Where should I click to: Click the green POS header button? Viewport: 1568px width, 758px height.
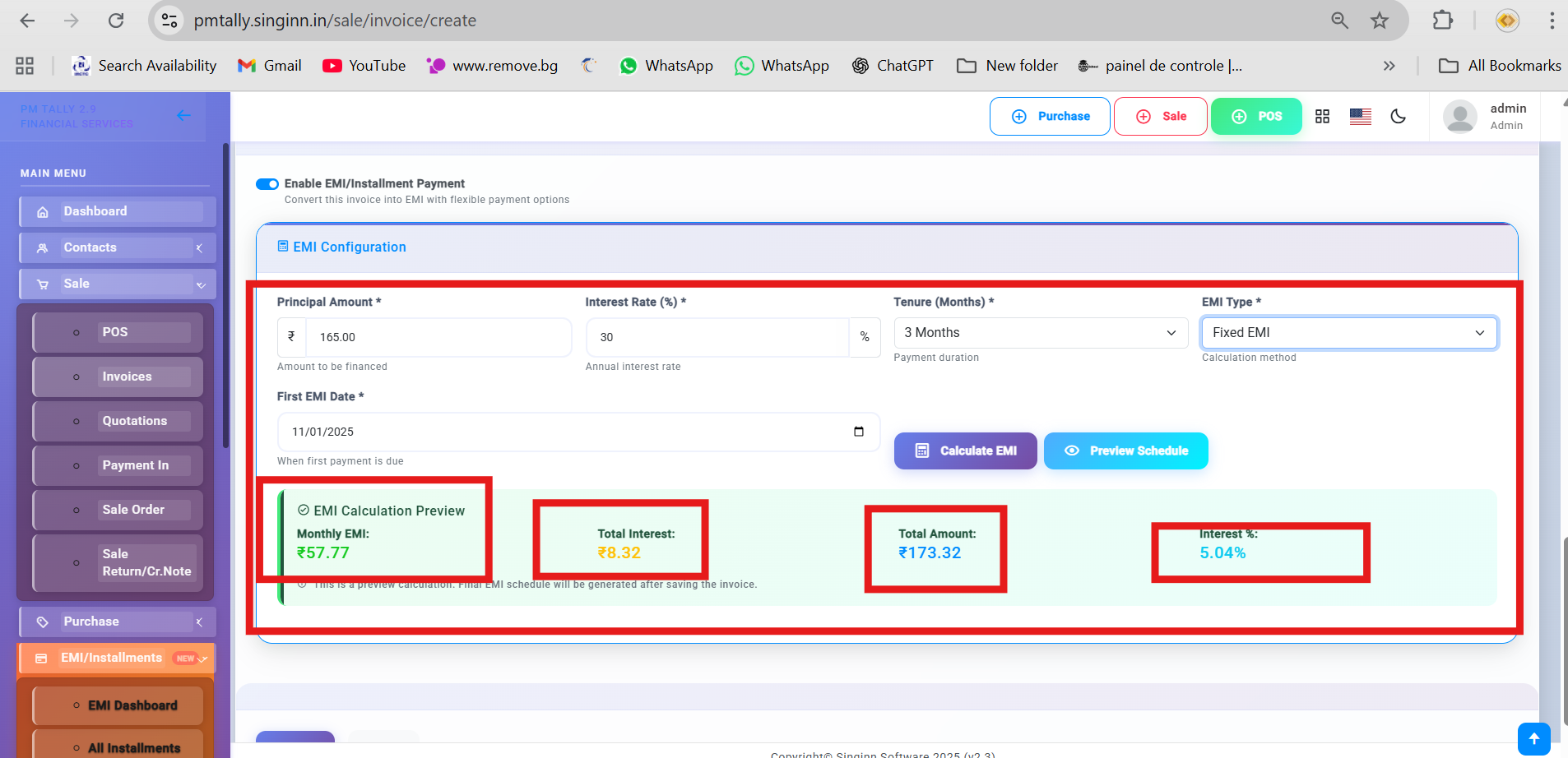click(1256, 117)
